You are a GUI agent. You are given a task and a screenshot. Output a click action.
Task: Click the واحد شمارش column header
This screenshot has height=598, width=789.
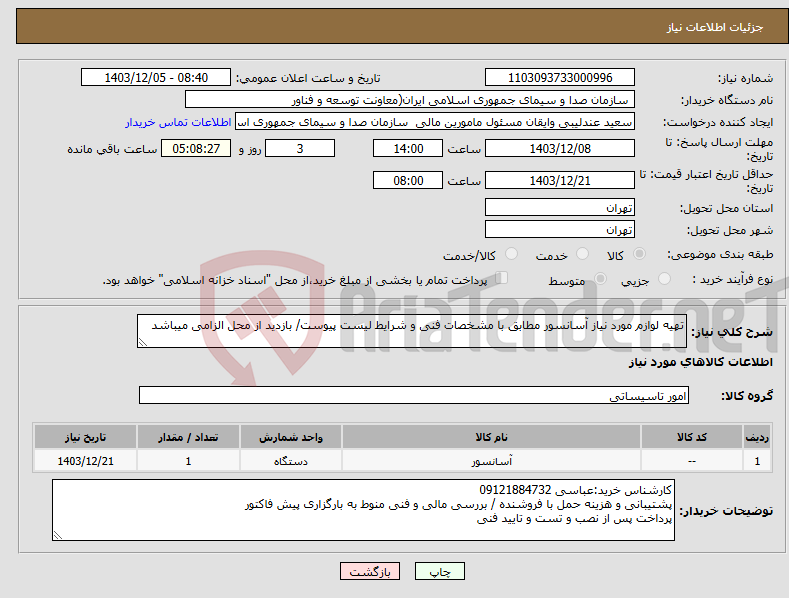[x=291, y=437]
